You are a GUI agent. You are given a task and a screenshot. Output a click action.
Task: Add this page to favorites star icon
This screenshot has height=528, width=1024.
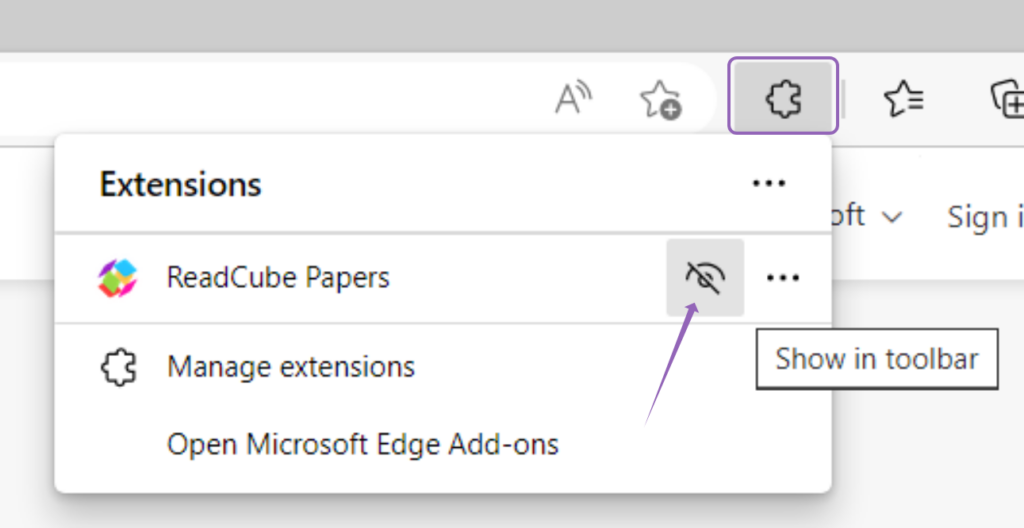(659, 99)
